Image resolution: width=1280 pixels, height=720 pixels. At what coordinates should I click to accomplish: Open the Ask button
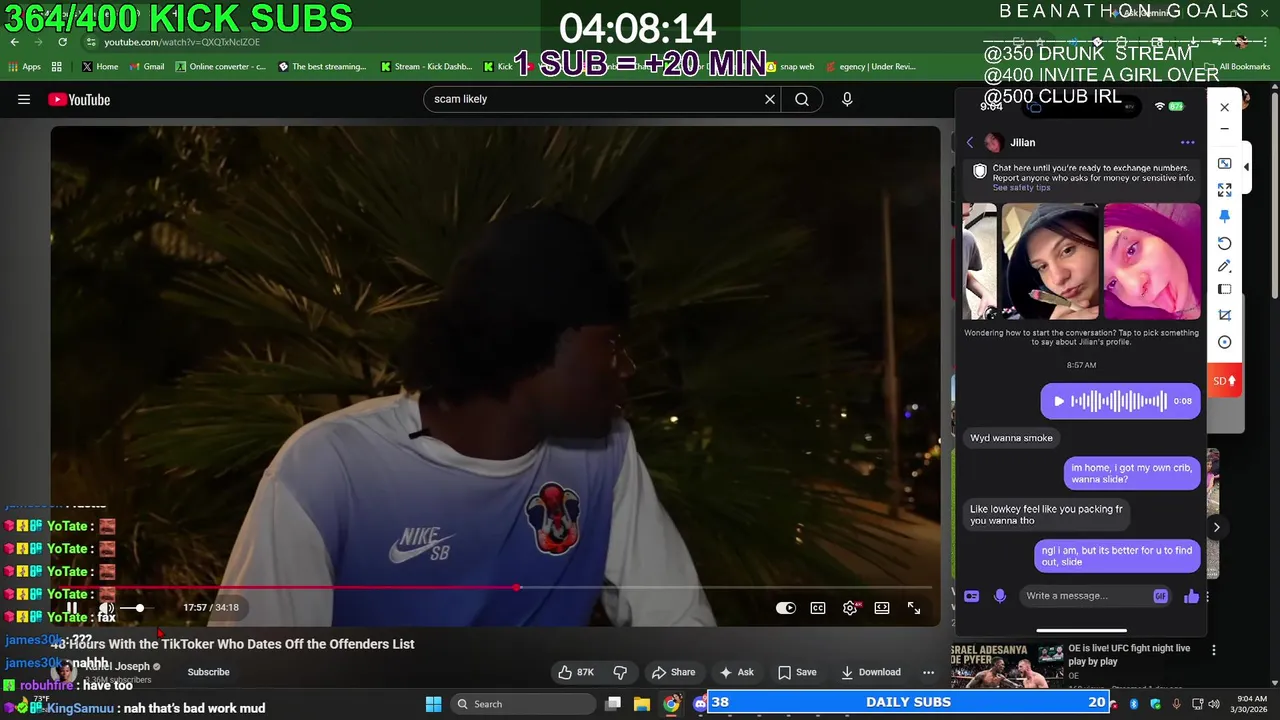[737, 672]
